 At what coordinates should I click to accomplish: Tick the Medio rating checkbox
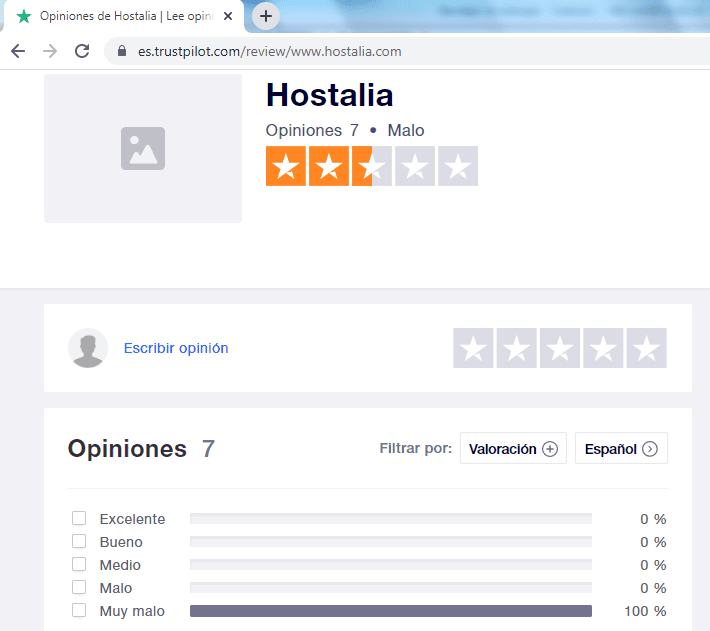79,564
